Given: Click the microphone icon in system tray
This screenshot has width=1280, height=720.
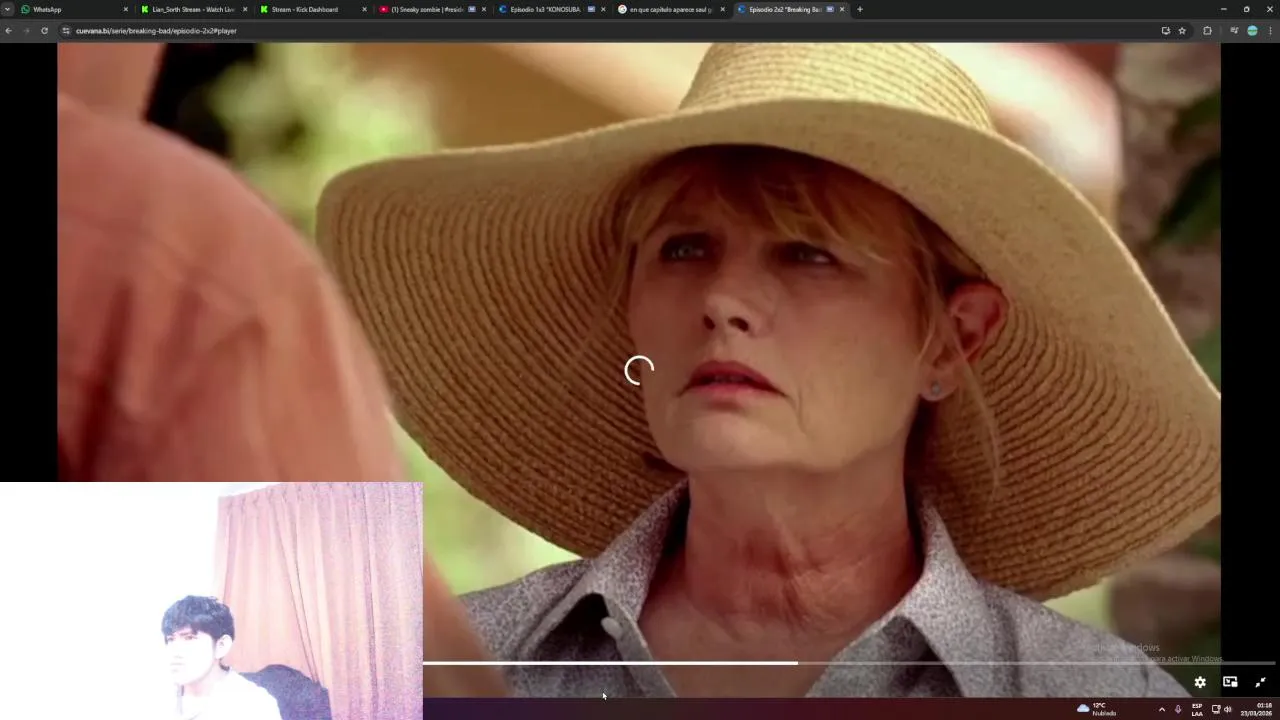Looking at the screenshot, I should click(x=1178, y=709).
